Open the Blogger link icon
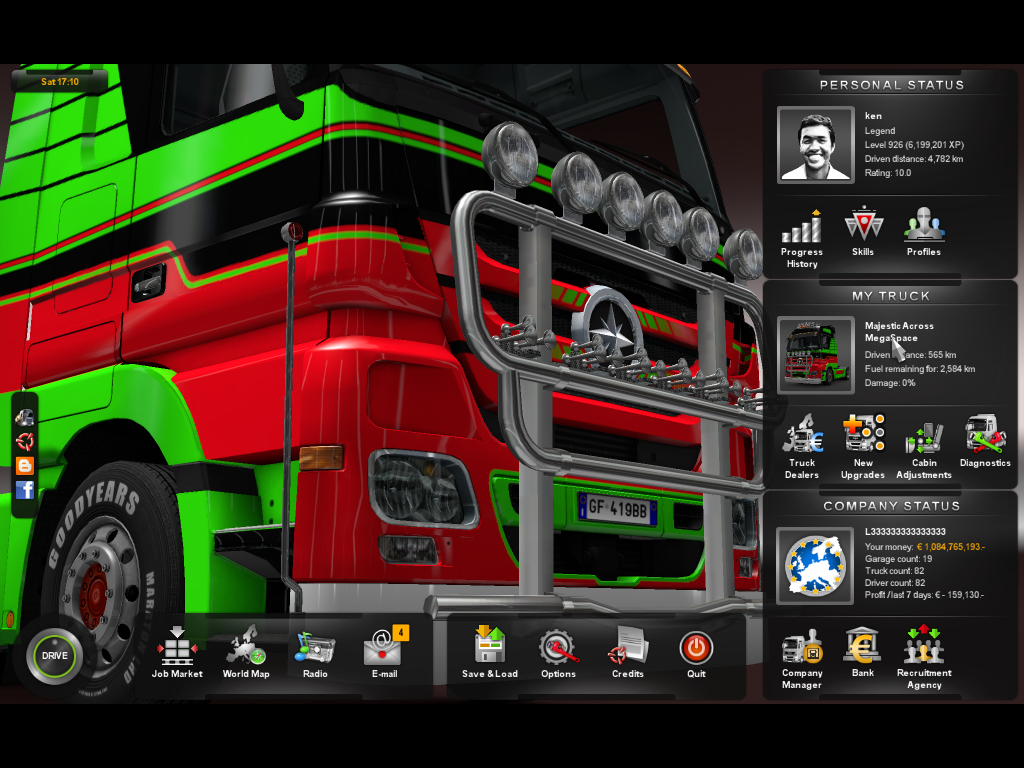 coord(25,466)
